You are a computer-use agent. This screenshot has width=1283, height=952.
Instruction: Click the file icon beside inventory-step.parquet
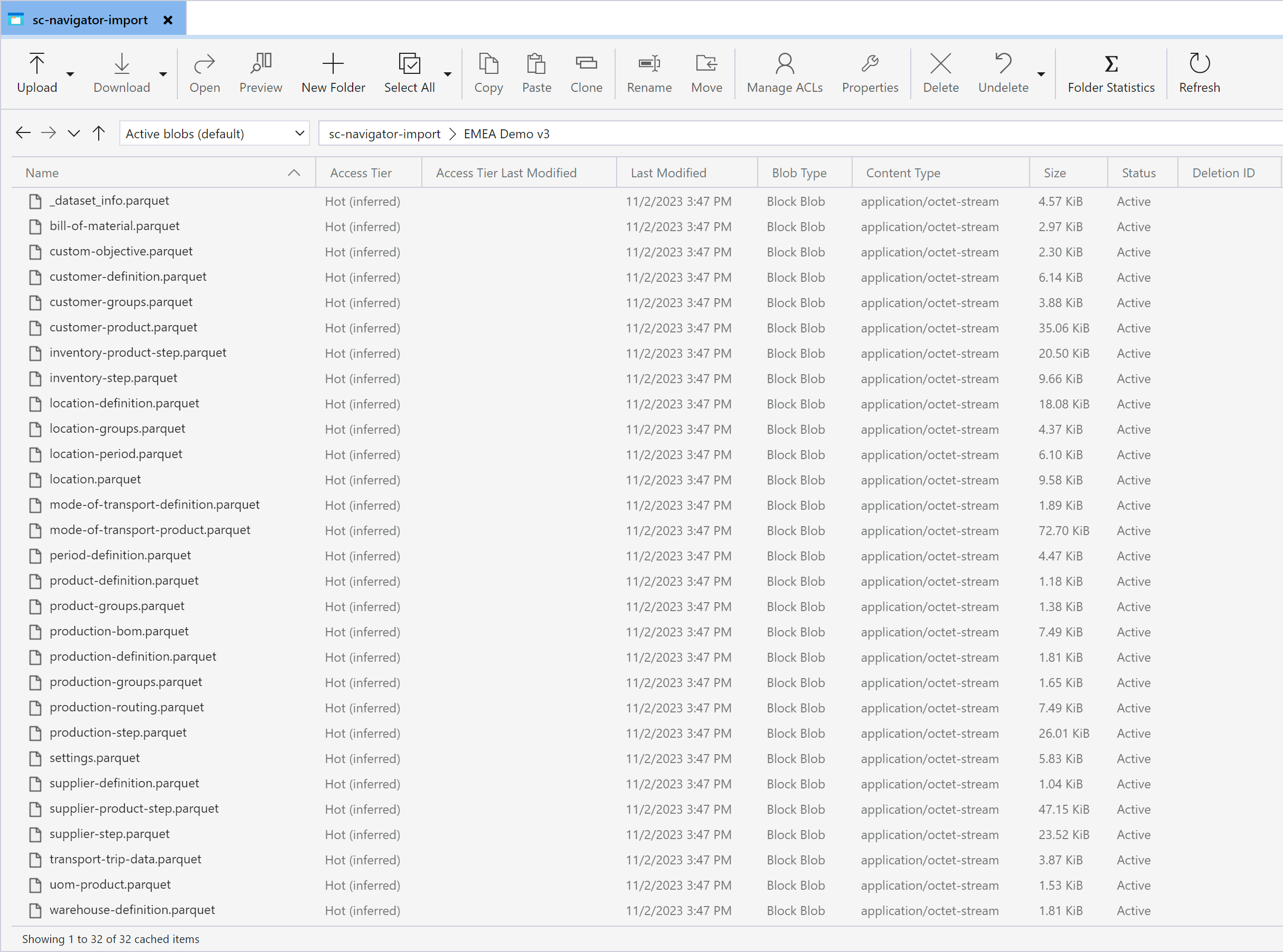[x=35, y=378]
